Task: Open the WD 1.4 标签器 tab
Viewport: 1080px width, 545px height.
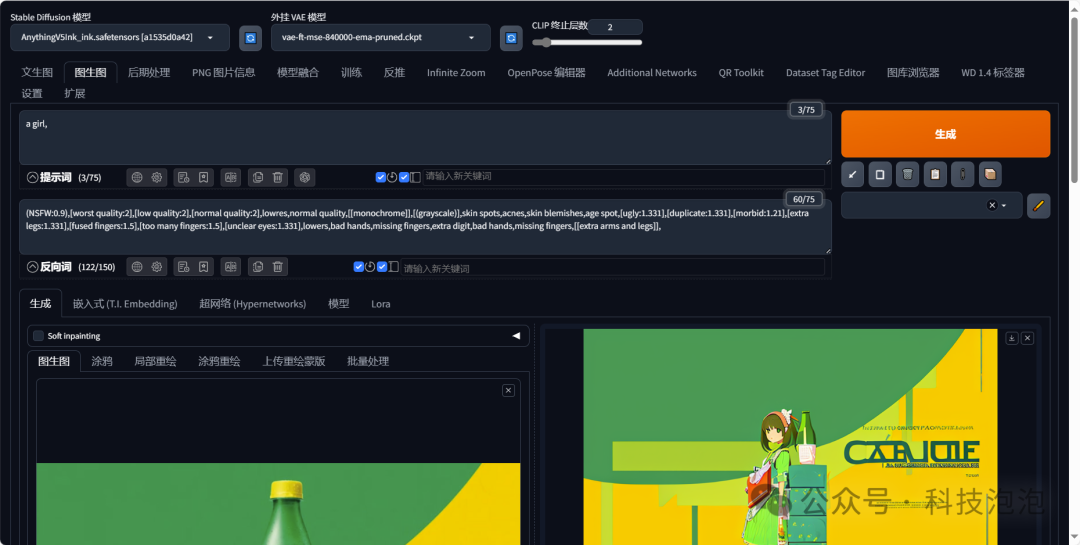Action: coord(993,72)
